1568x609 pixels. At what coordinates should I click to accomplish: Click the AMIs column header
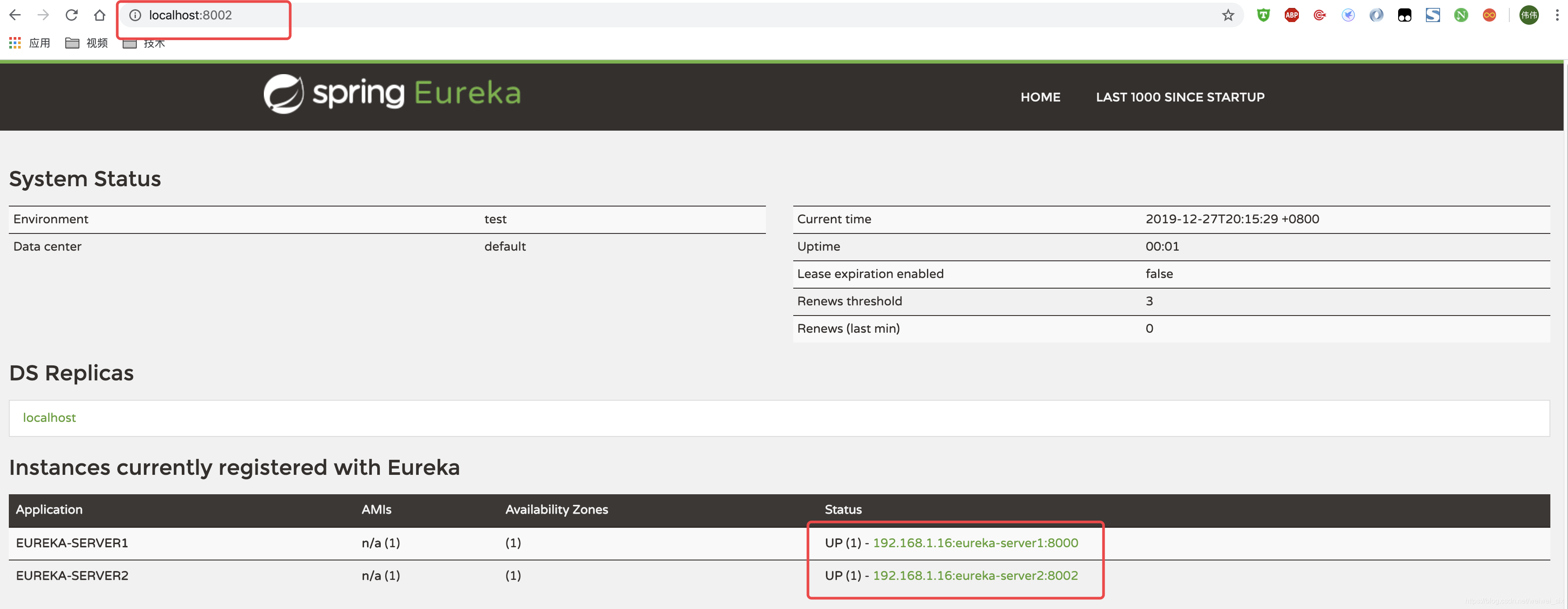click(x=376, y=510)
